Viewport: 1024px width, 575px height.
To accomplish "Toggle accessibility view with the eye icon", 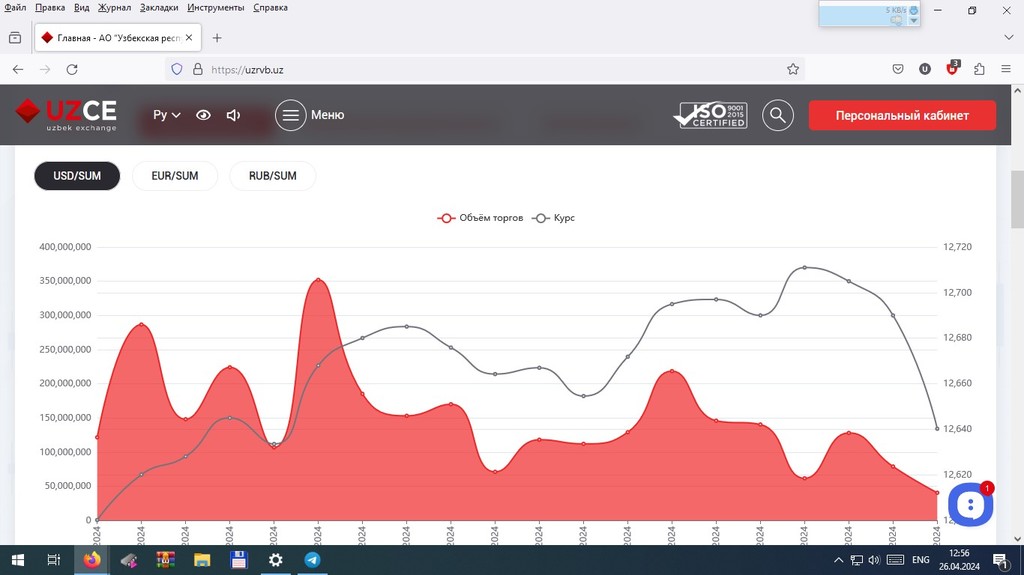I will 203,115.
